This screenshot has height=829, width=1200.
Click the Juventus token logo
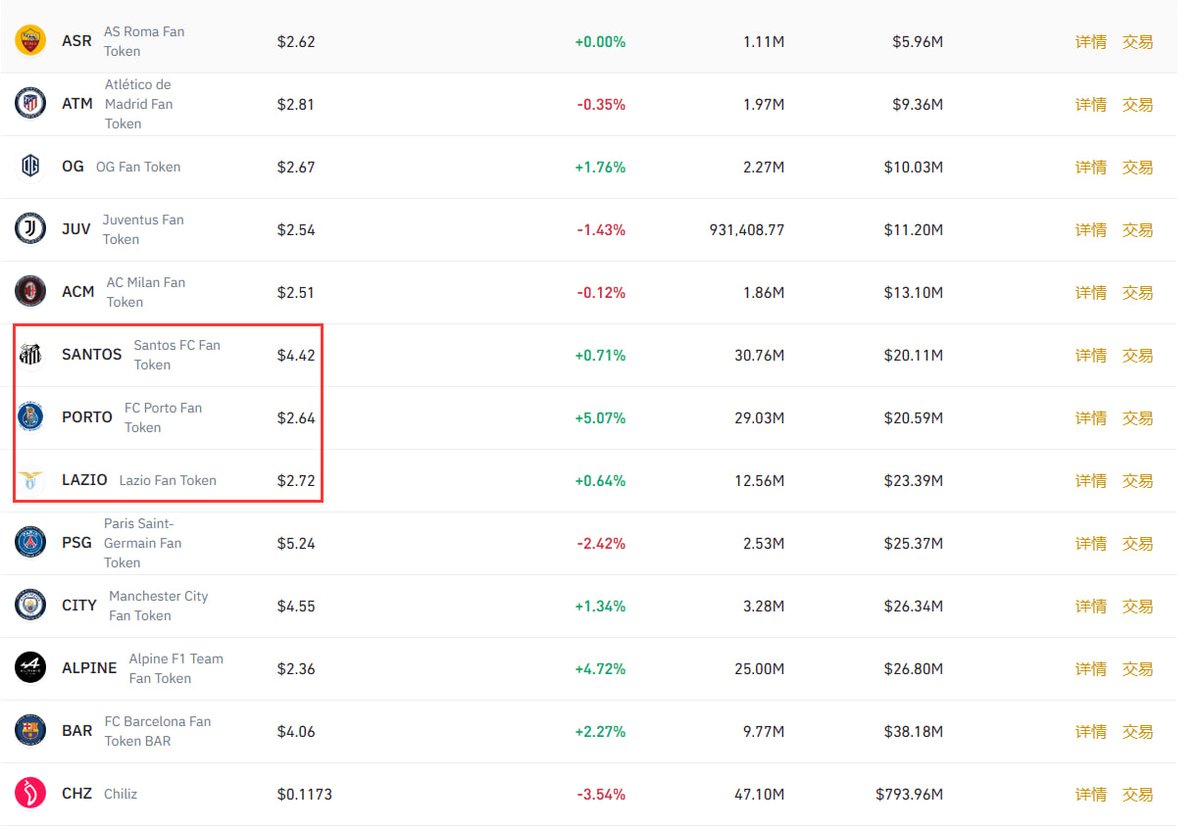coord(30,229)
